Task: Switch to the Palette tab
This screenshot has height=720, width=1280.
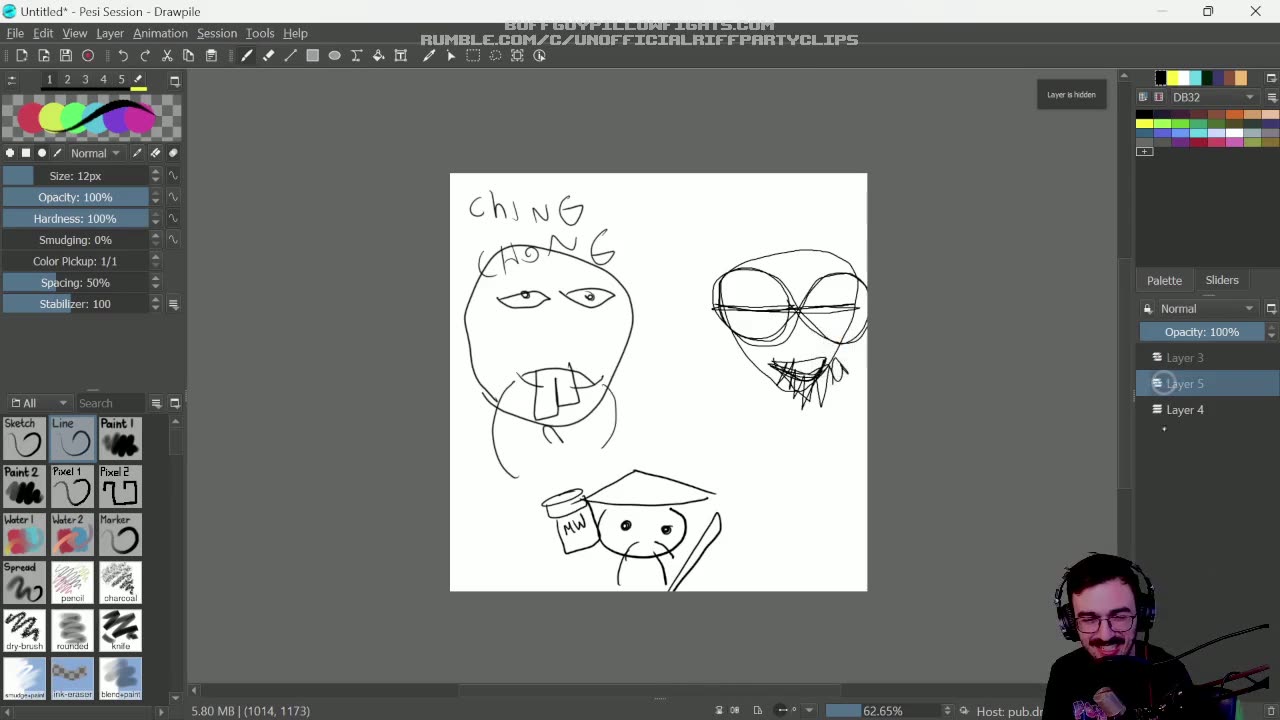Action: point(1164,281)
